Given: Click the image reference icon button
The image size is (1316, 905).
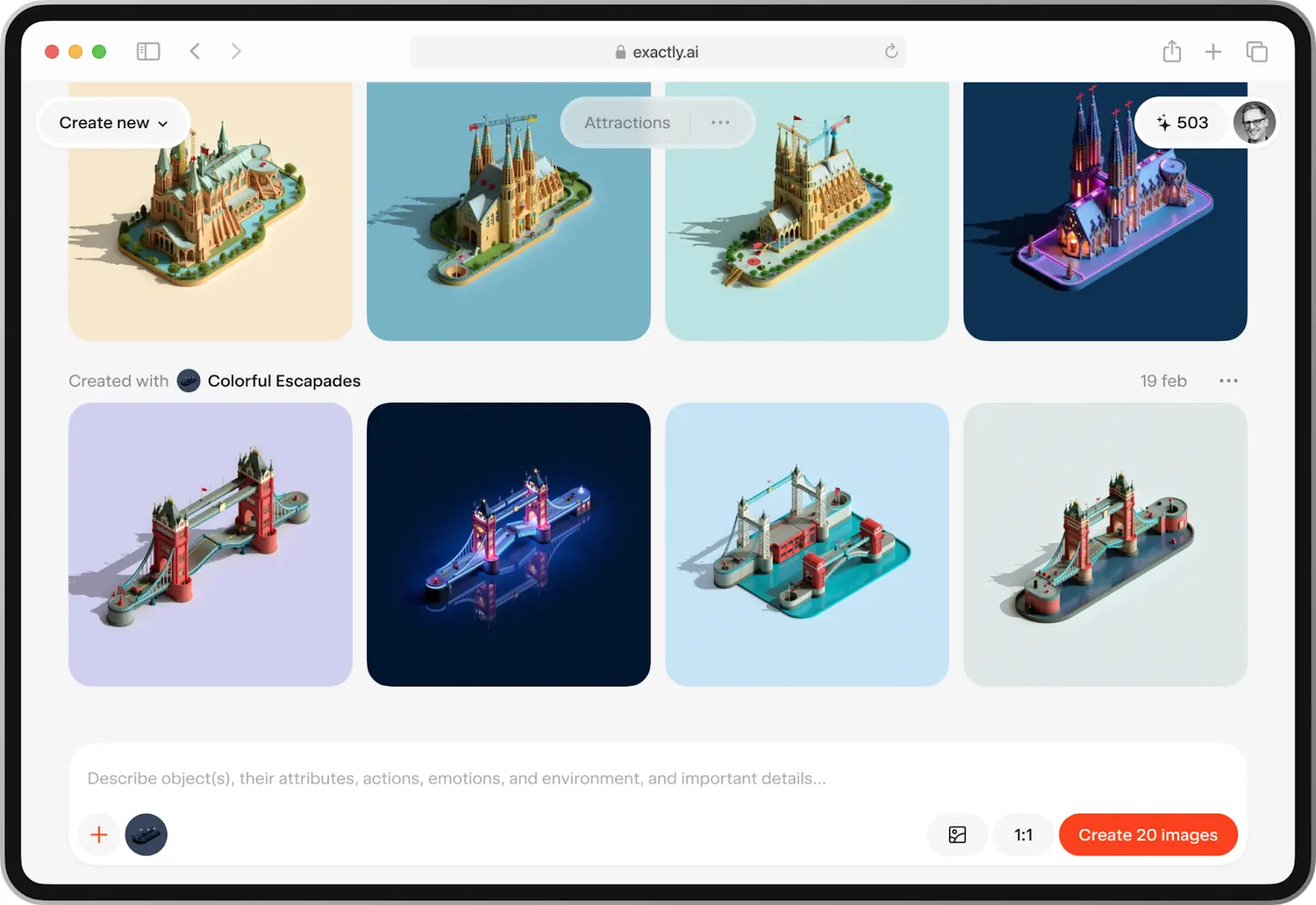Looking at the screenshot, I should point(957,835).
